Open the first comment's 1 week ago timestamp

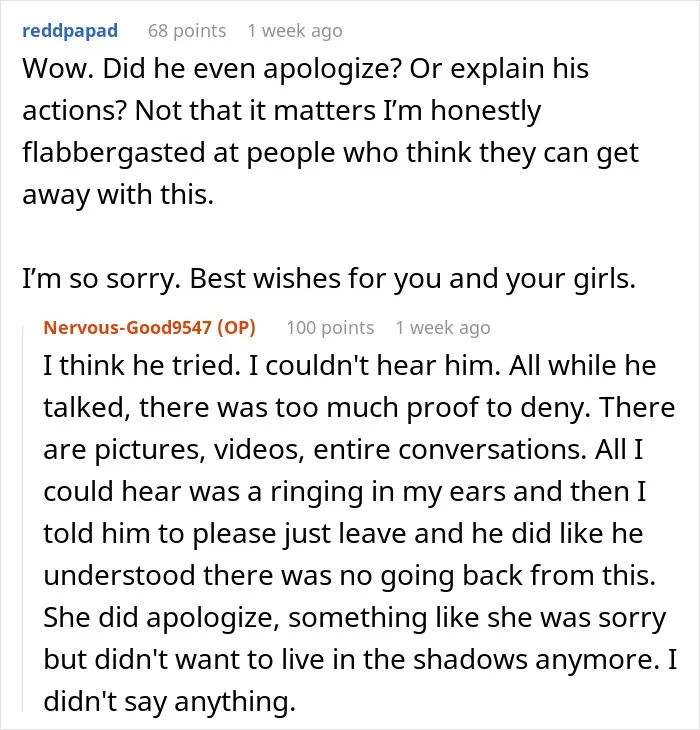[295, 31]
